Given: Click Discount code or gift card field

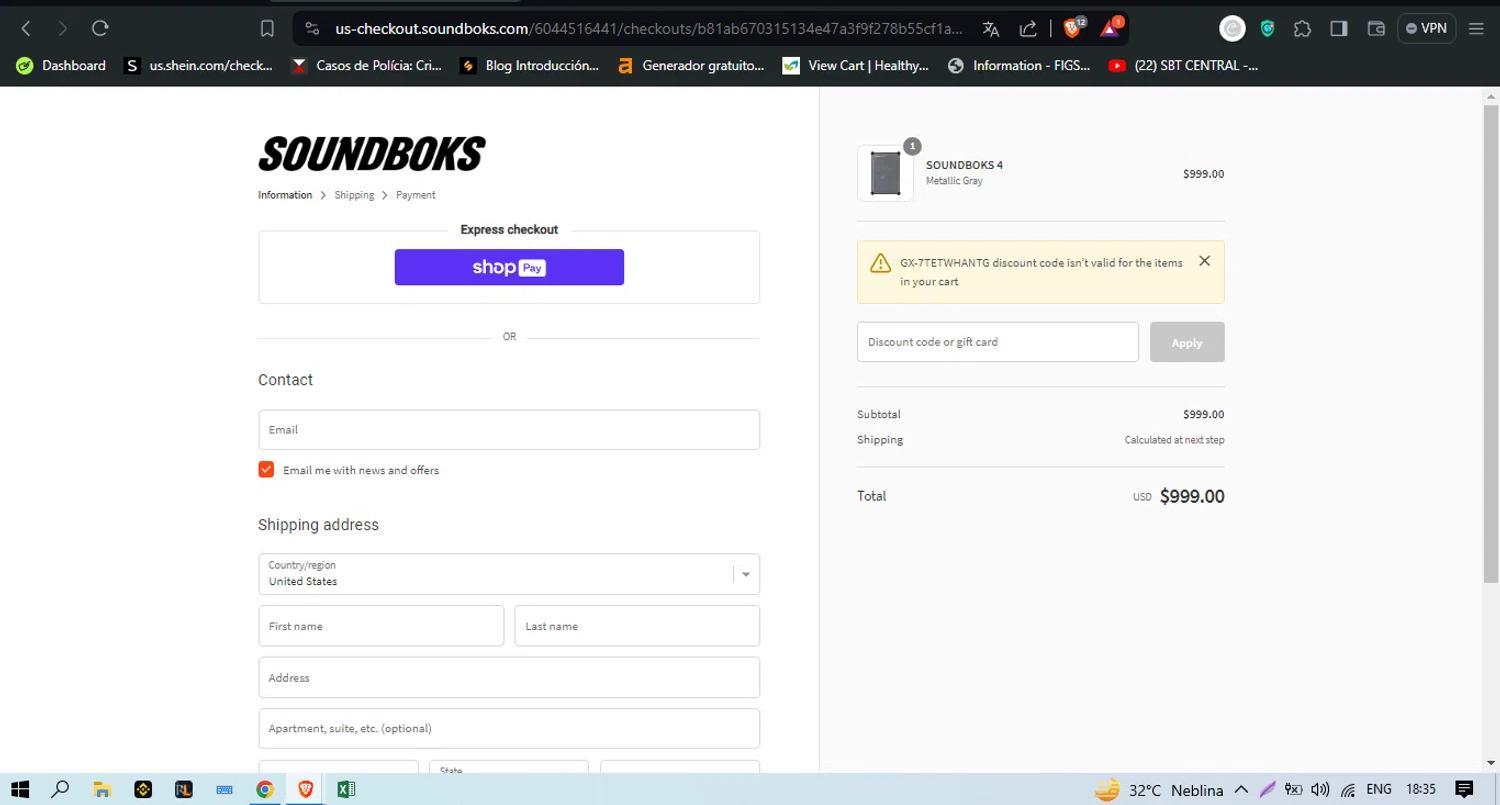Looking at the screenshot, I should (x=998, y=342).
